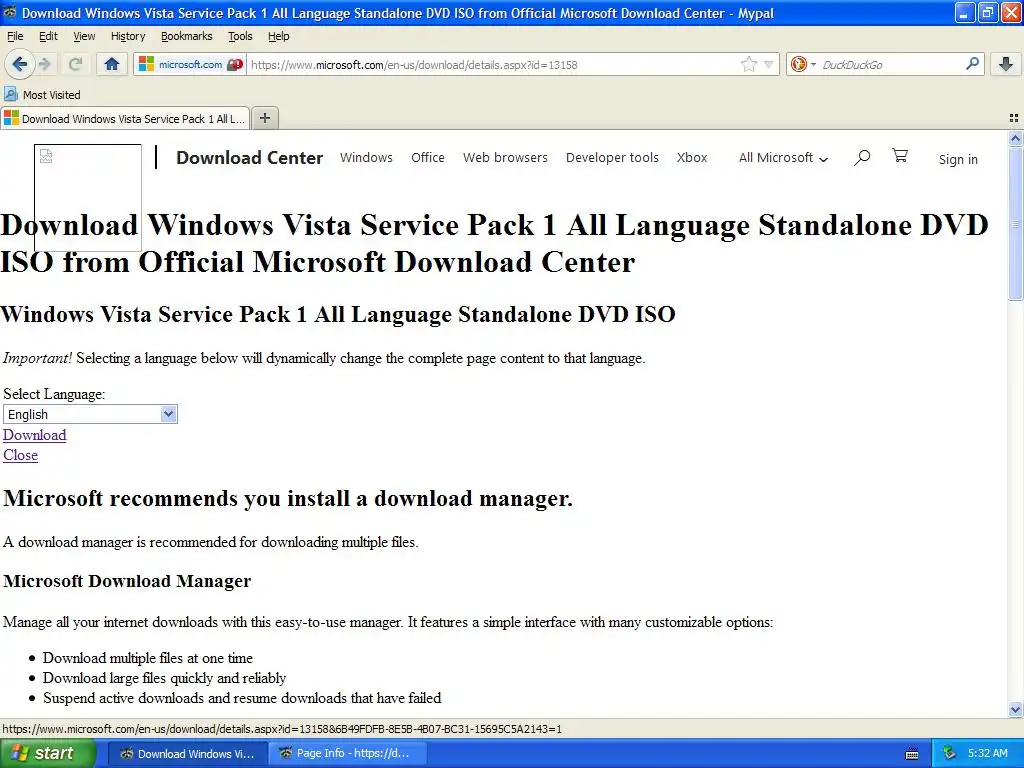Open the Xbox navigation link
1024x768 pixels.
[692, 157]
